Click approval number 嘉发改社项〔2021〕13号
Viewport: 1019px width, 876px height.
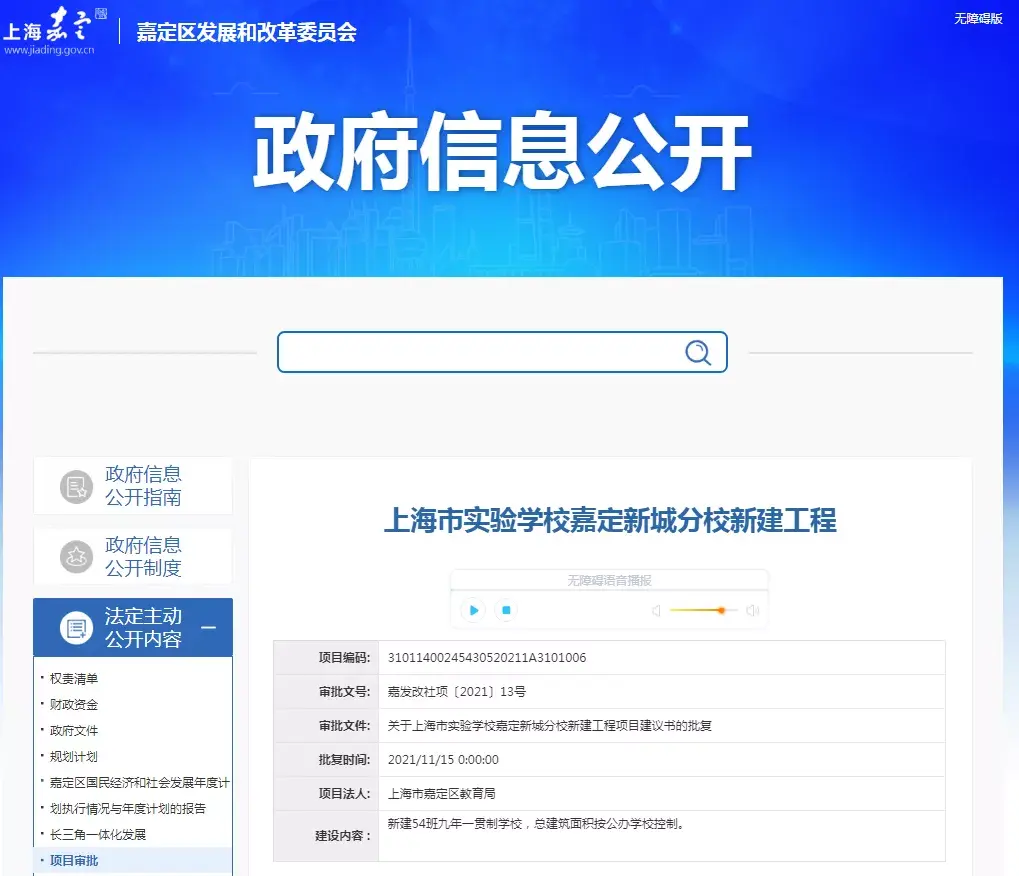pyautogui.click(x=456, y=691)
